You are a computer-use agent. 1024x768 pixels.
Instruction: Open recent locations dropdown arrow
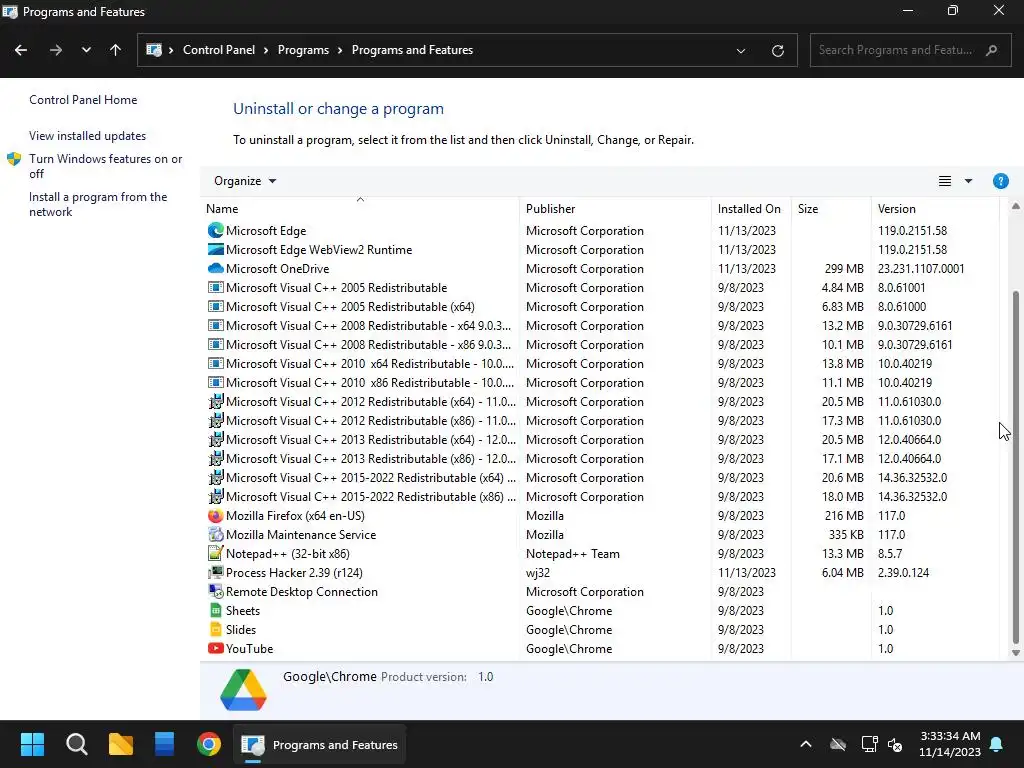click(86, 50)
